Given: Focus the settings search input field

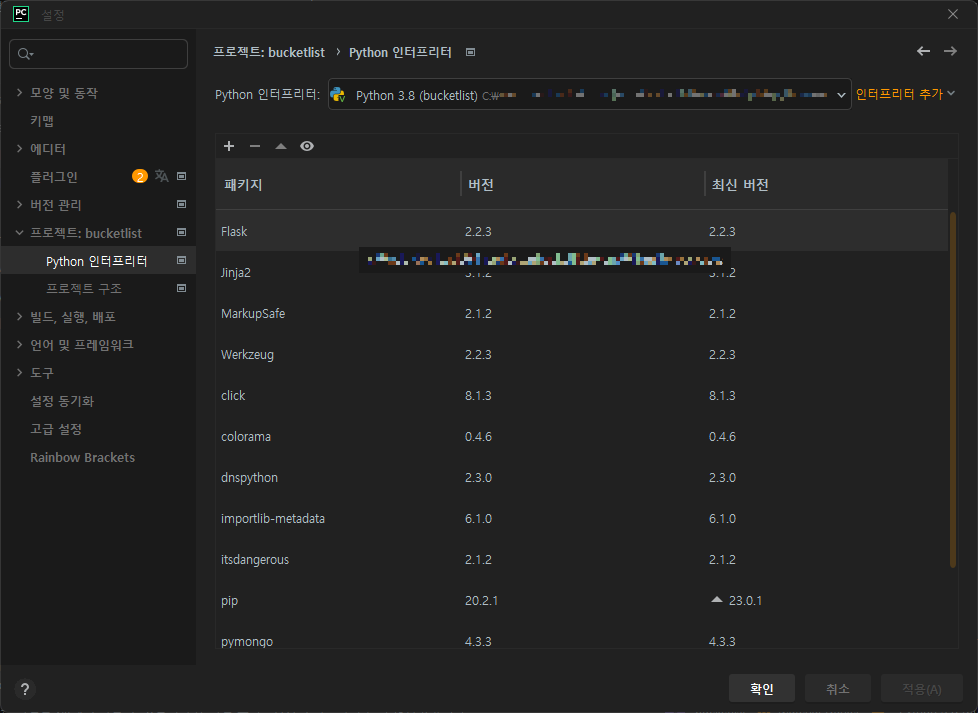Looking at the screenshot, I should tap(99, 54).
